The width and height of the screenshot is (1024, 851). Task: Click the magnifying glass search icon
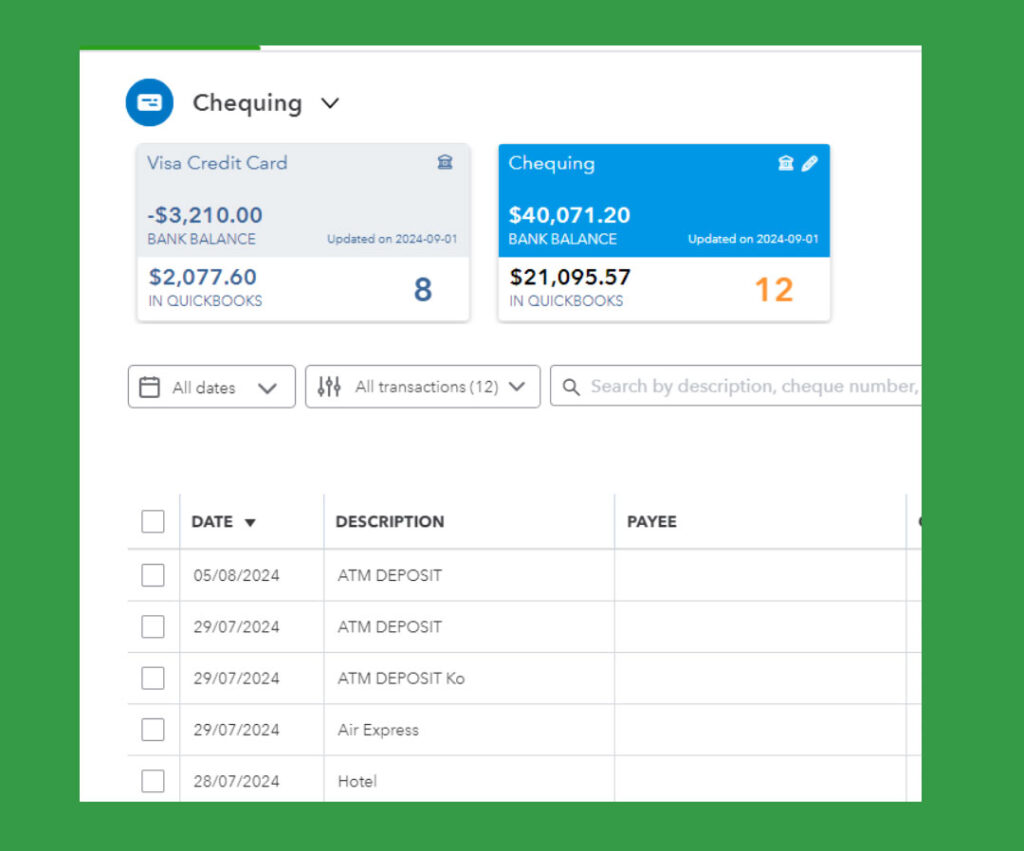[x=571, y=387]
